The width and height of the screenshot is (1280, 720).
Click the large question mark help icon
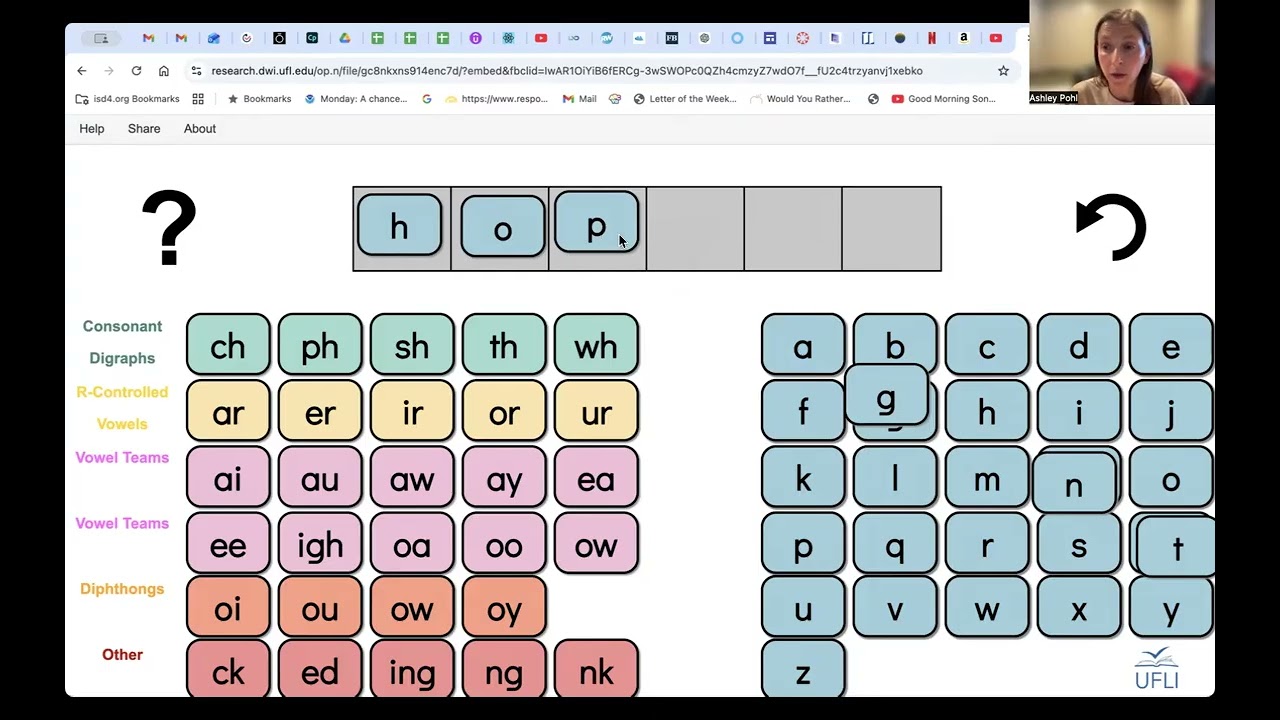tap(169, 228)
